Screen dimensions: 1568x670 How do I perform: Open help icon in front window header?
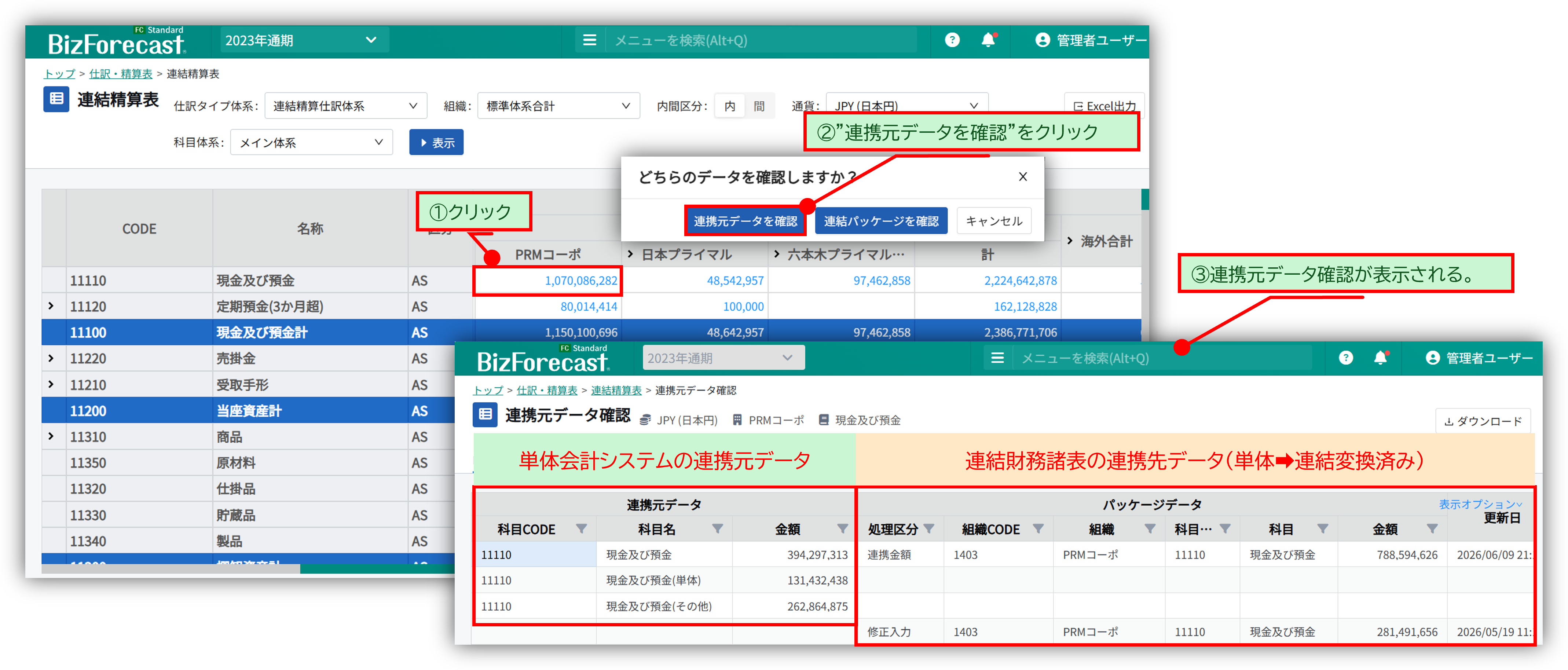tap(1346, 358)
